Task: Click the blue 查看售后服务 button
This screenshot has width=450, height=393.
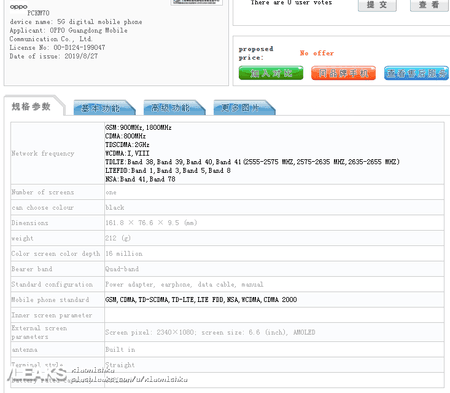Action: coord(416,73)
